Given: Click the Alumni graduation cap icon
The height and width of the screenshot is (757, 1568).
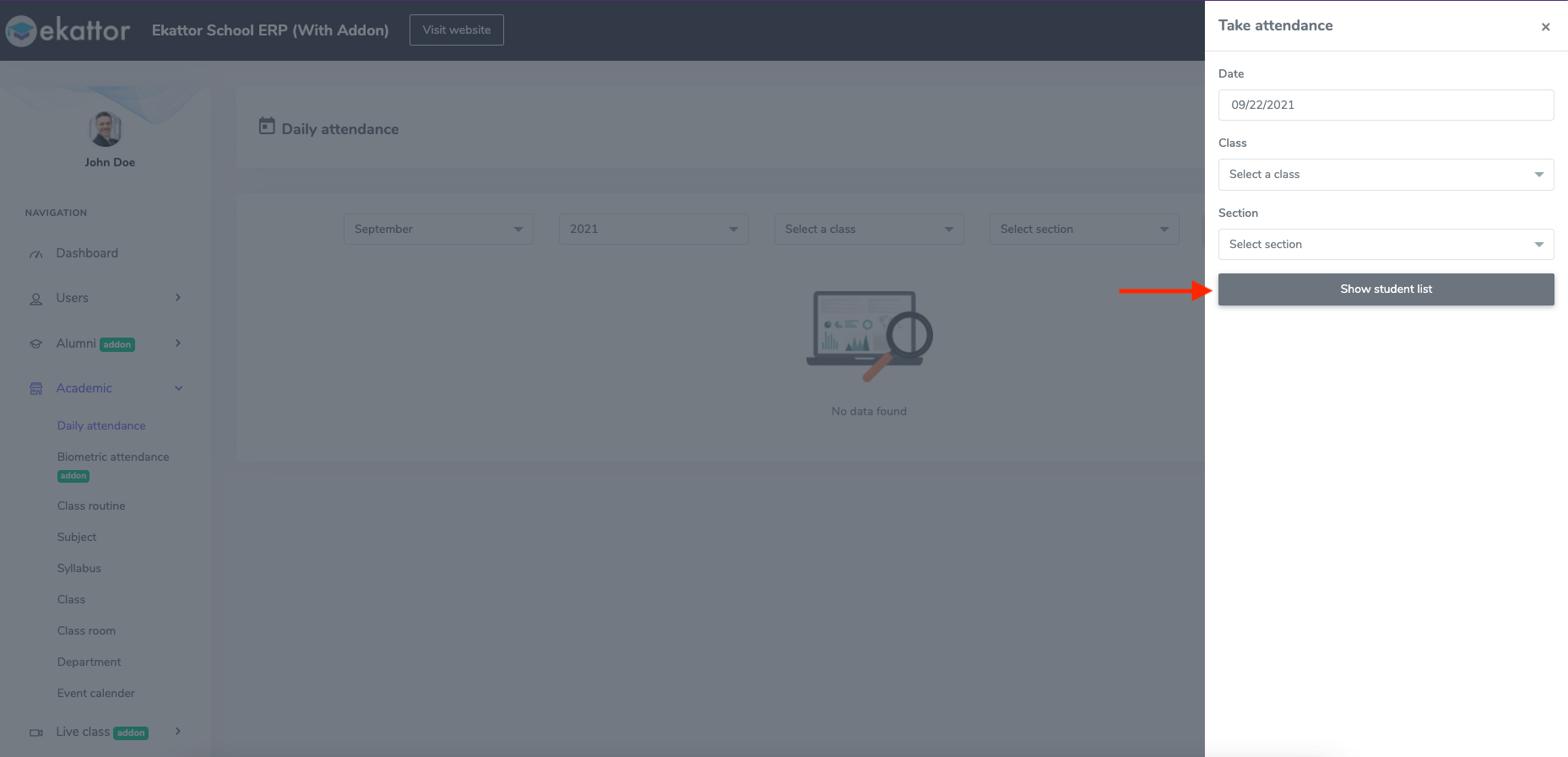Looking at the screenshot, I should [x=36, y=344].
